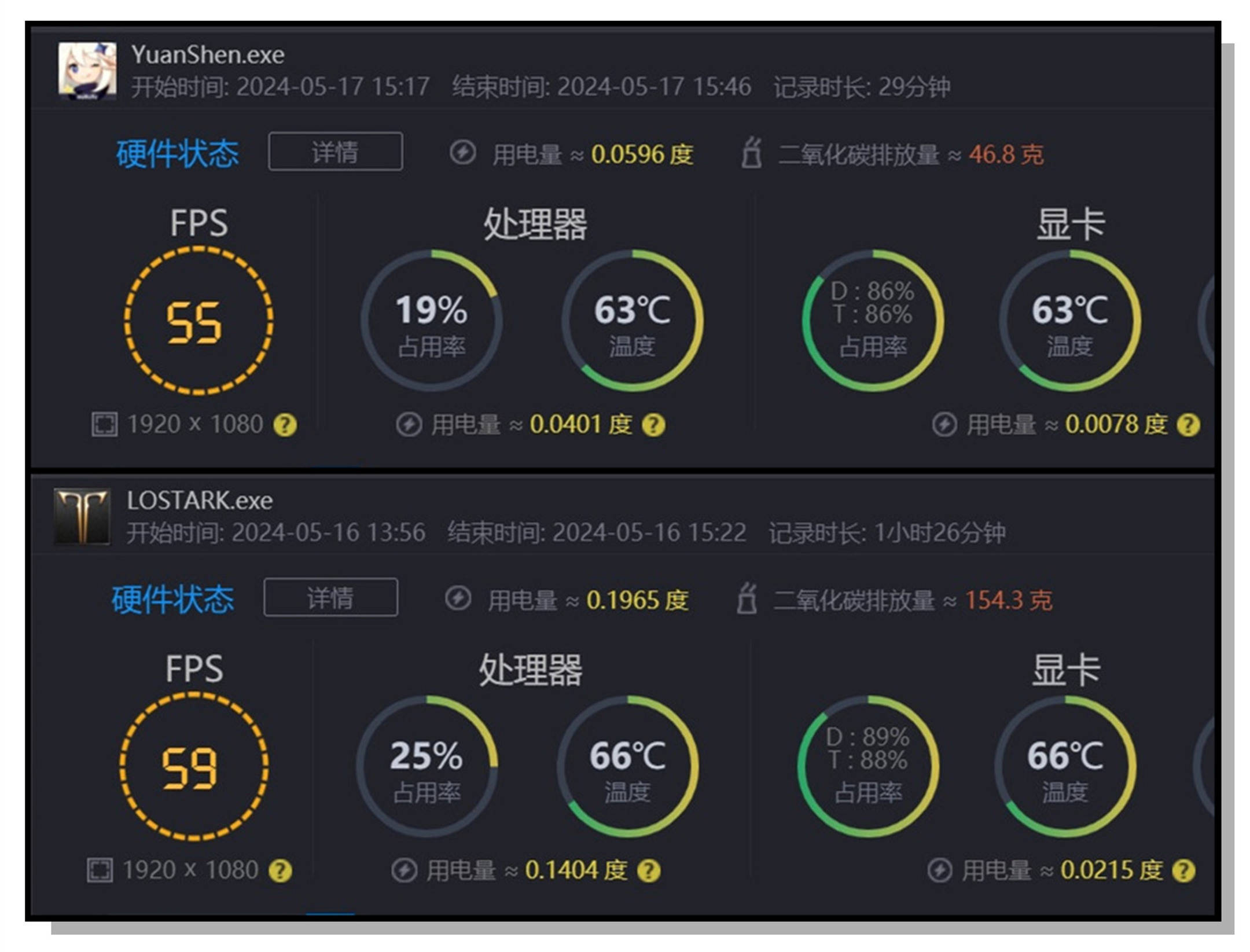Click the CO2 emission icon beside 46.8 克

coord(751,153)
